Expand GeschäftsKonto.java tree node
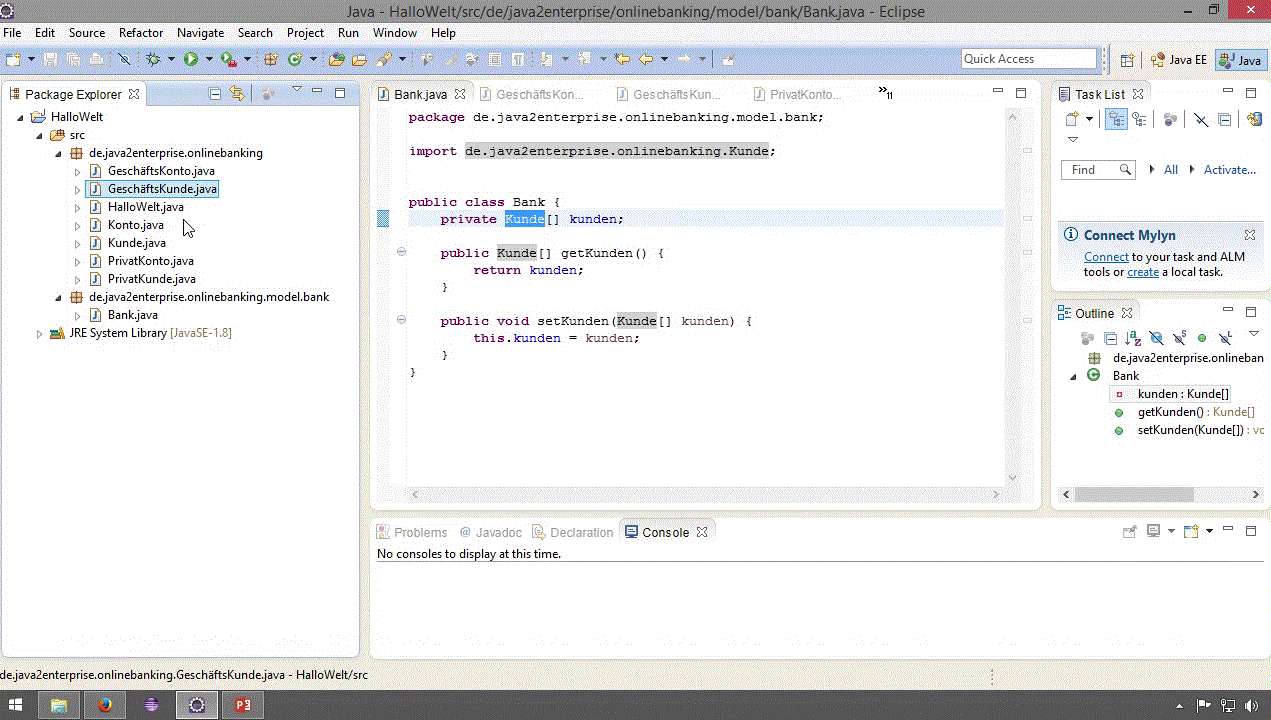Viewport: 1271px width, 720px height. coord(77,171)
